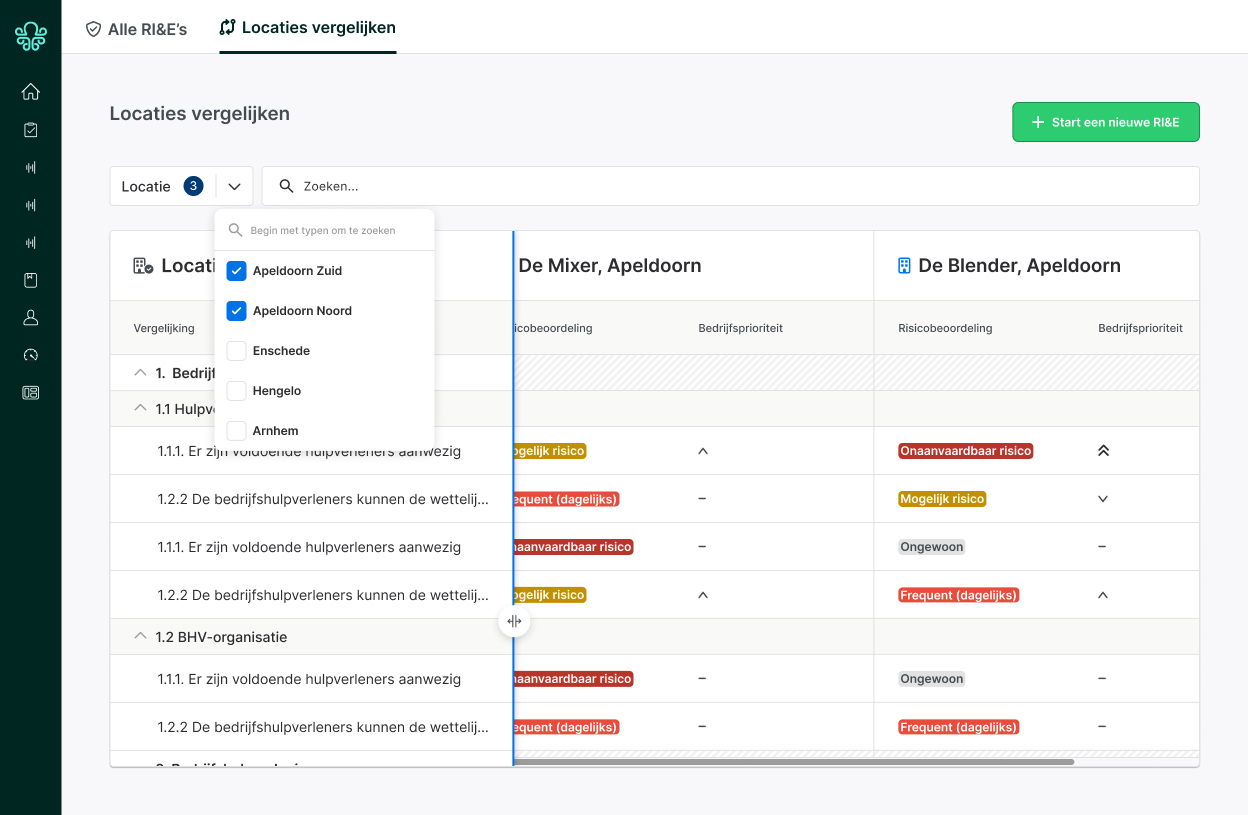Click the column resize handle

point(514,621)
